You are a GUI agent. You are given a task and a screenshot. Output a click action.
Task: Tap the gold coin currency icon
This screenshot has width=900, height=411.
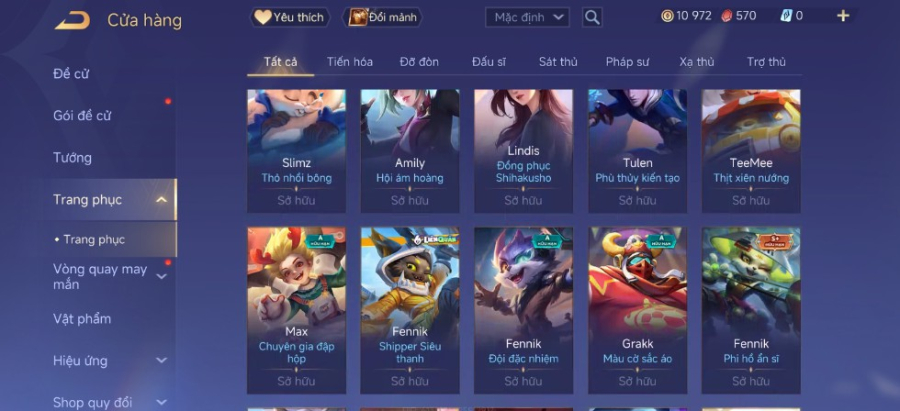667,16
